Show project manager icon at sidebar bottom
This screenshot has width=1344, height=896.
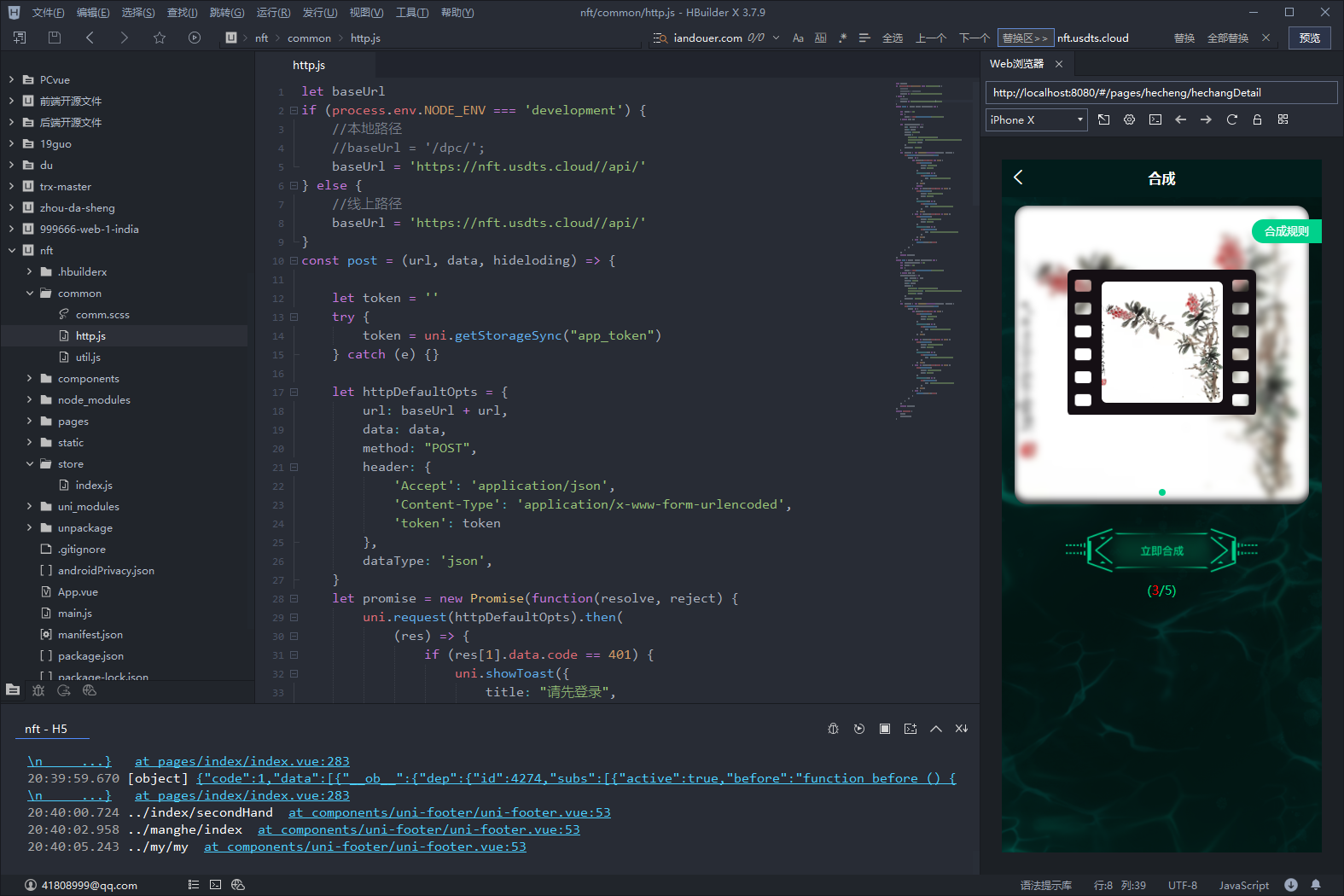pyautogui.click(x=13, y=690)
